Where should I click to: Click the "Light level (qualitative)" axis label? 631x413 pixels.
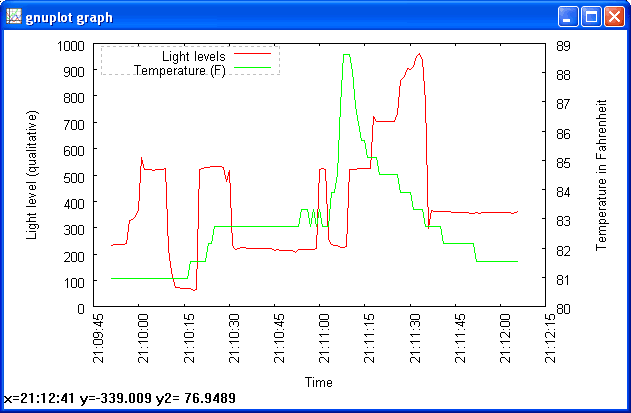coord(33,176)
